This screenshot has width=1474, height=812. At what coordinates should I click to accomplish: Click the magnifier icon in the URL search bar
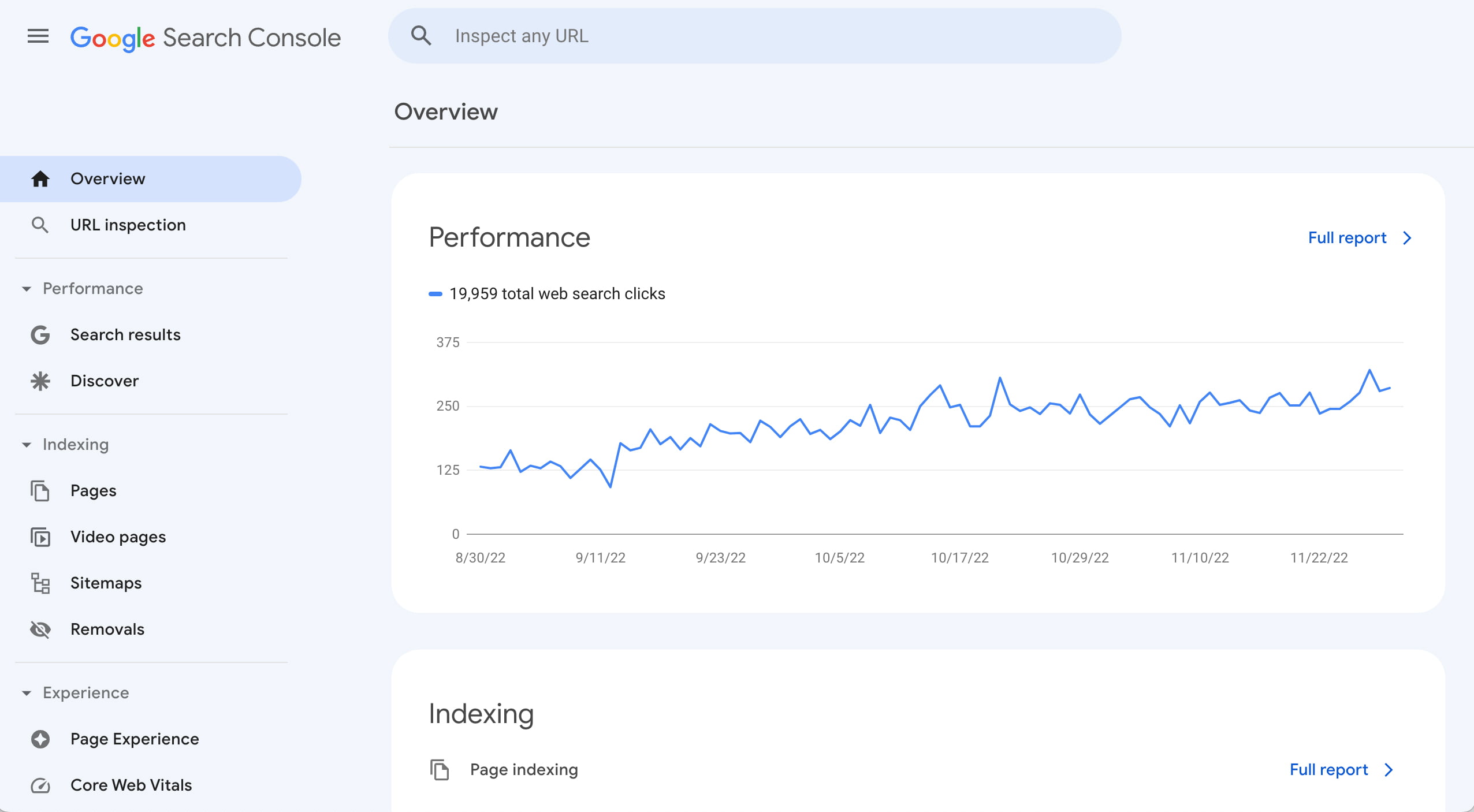tap(421, 36)
